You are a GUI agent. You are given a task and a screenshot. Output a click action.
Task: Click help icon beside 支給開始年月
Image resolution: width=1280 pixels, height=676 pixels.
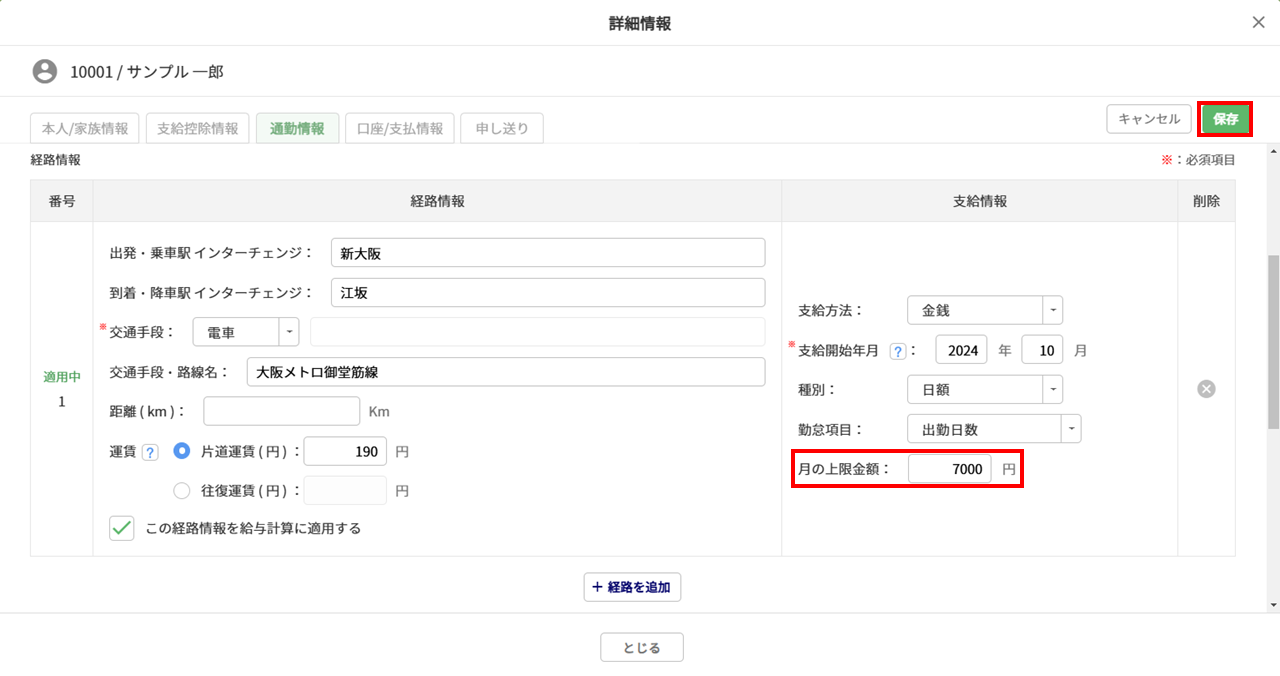(x=898, y=351)
